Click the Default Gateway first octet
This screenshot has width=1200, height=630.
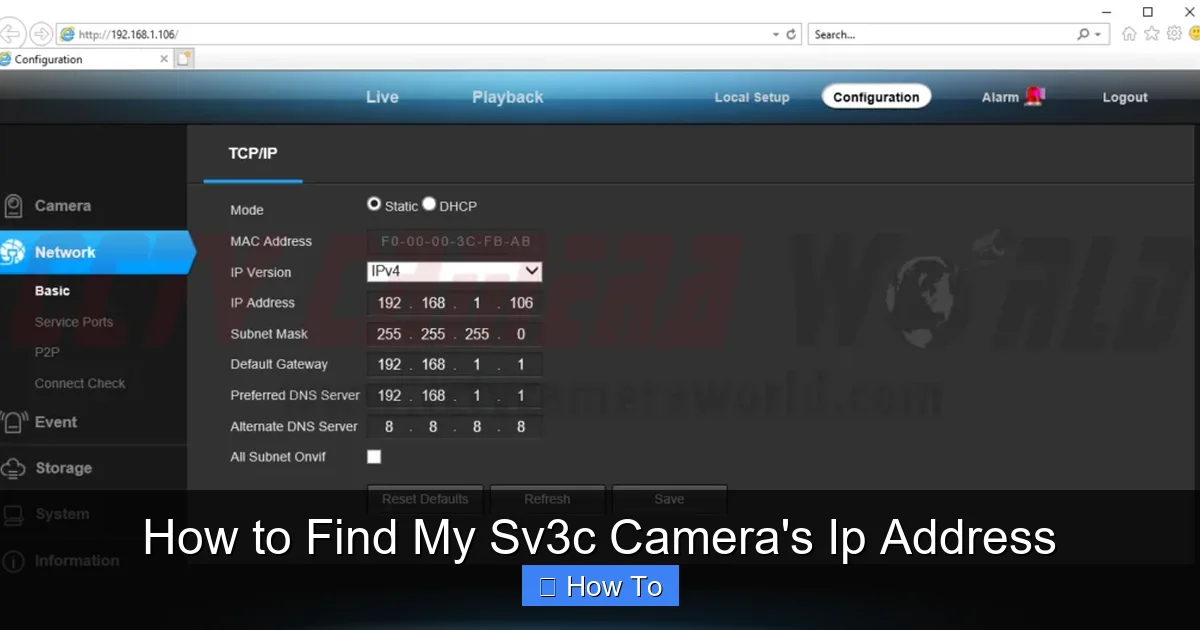pyautogui.click(x=389, y=364)
